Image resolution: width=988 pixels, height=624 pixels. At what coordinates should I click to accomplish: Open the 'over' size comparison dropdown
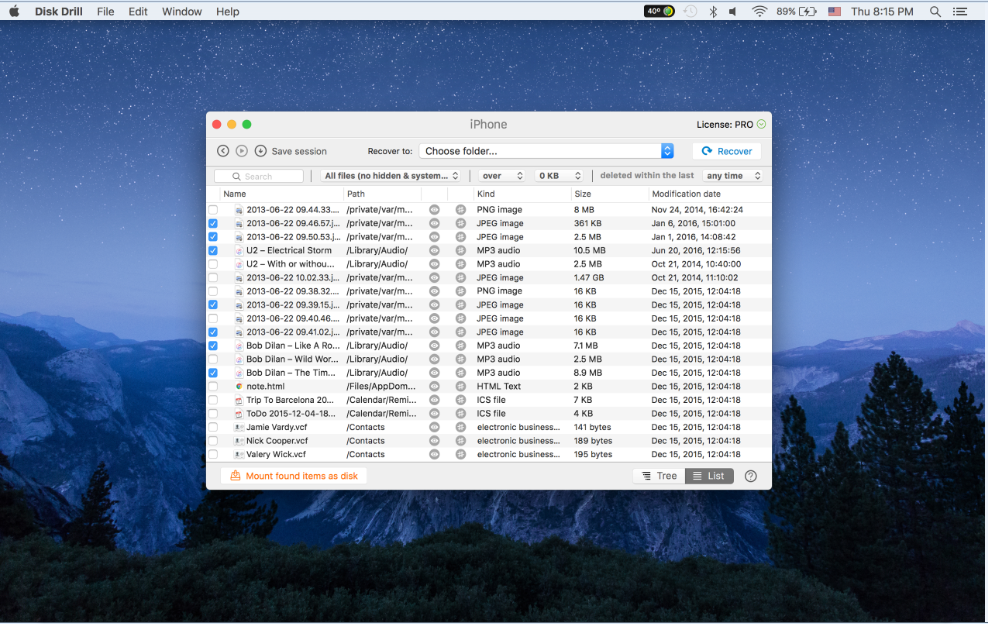[x=502, y=176]
